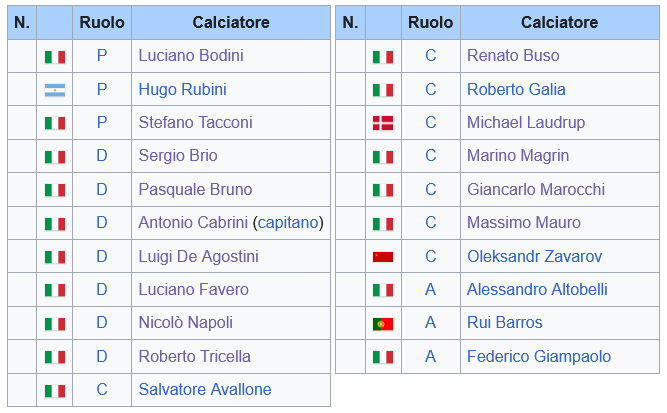Click the Argentina flag beside Hugo Rubini

coord(54,90)
